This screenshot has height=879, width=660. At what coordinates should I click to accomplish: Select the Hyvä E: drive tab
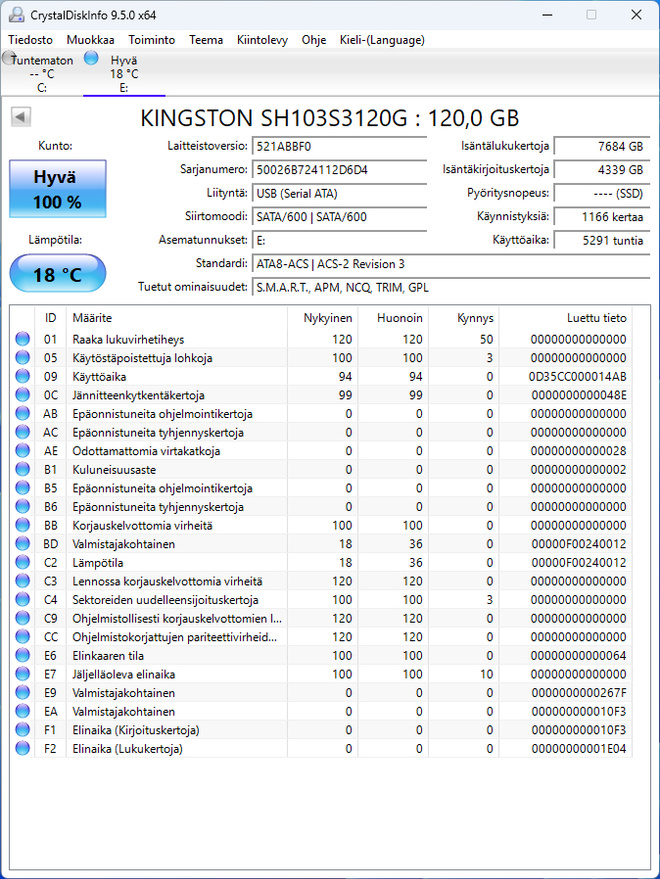[123, 73]
